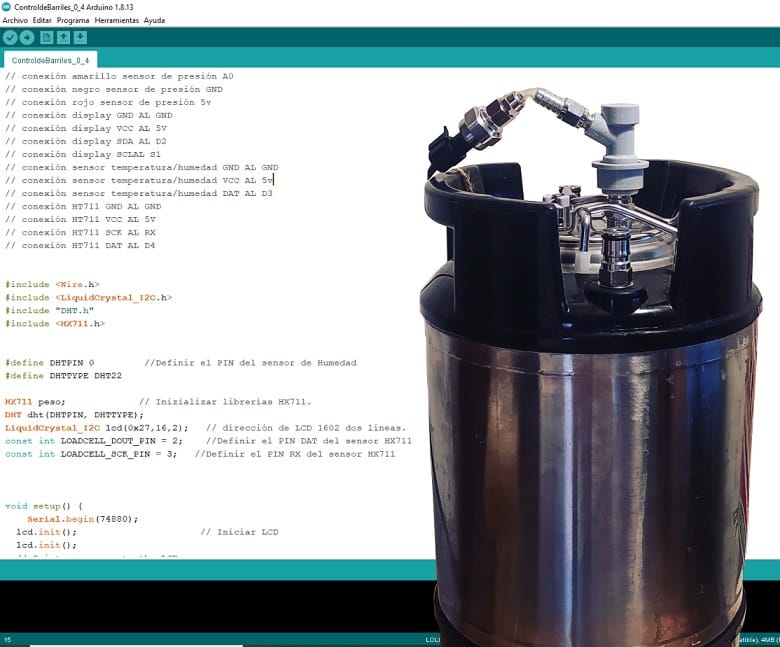This screenshot has height=647, width=780.
Task: Click the Arduino logo in title bar
Action: click(8, 7)
